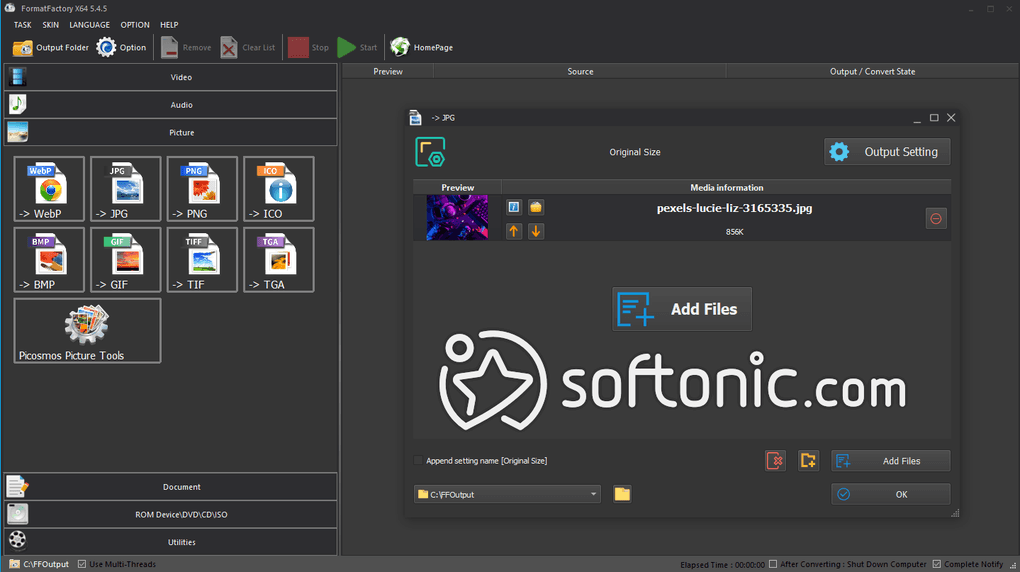Choose the -> PNG format icon

point(202,189)
